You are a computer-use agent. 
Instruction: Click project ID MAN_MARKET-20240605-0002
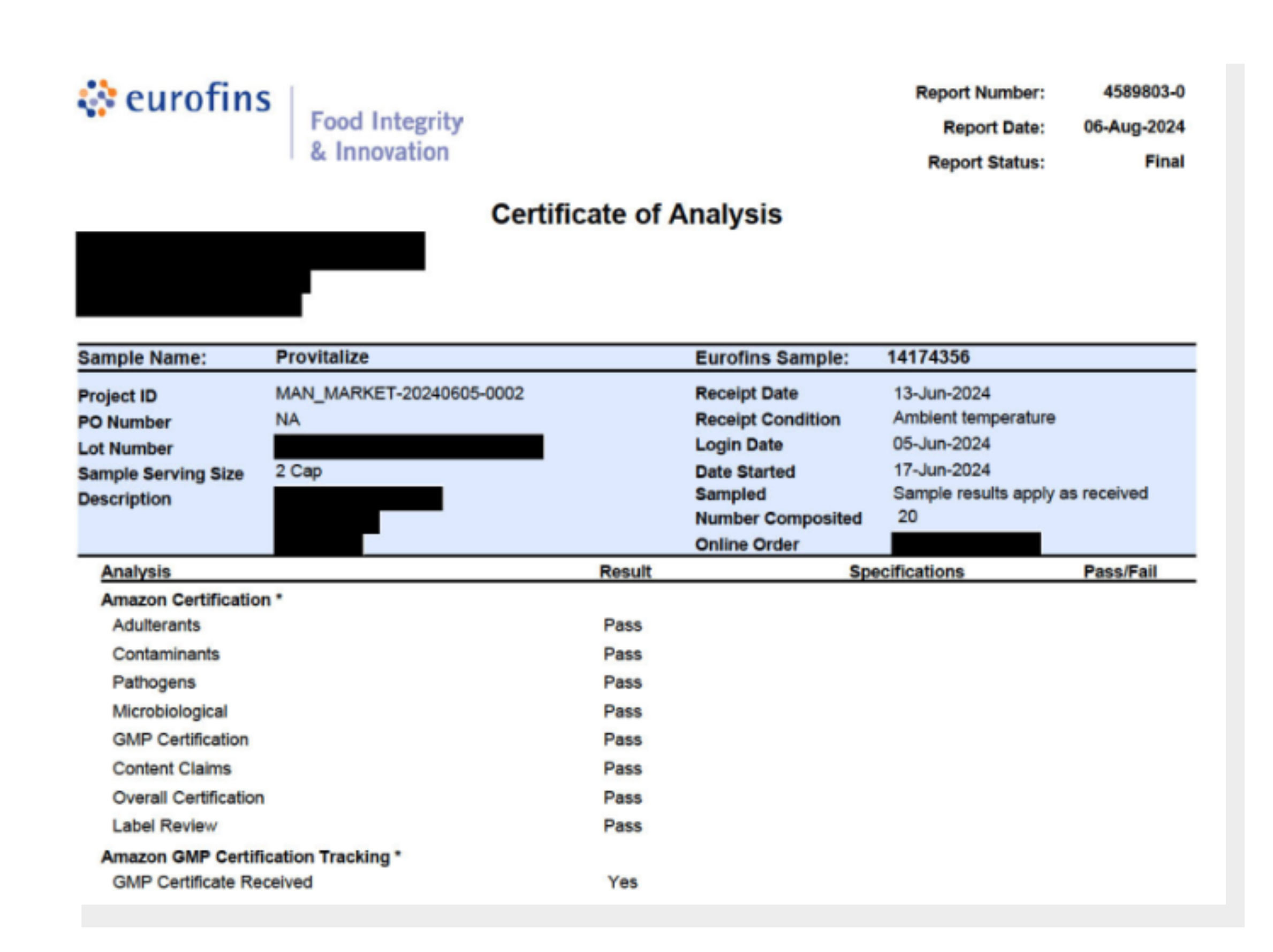[399, 394]
